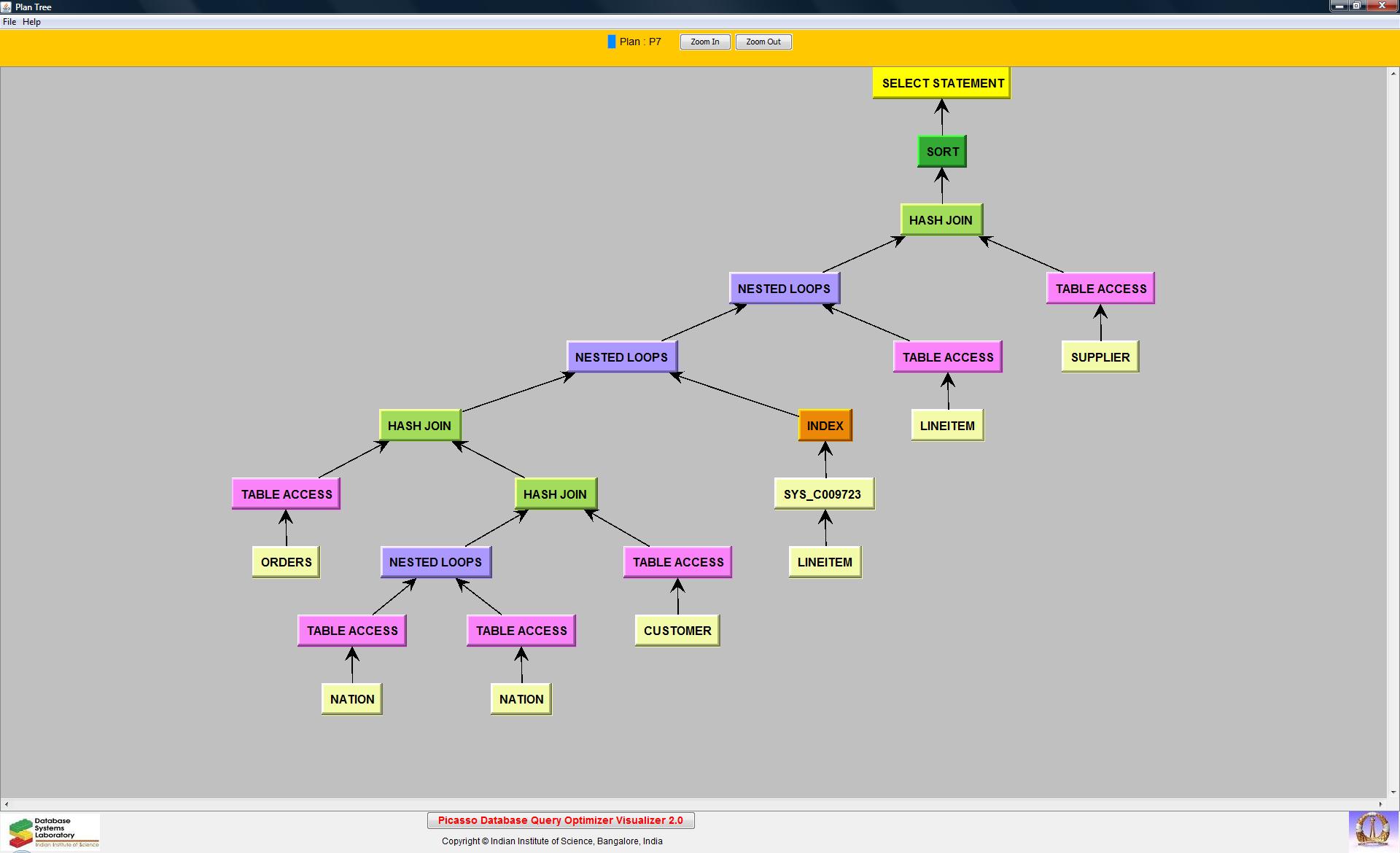Click the orange INDEX node

click(x=825, y=426)
